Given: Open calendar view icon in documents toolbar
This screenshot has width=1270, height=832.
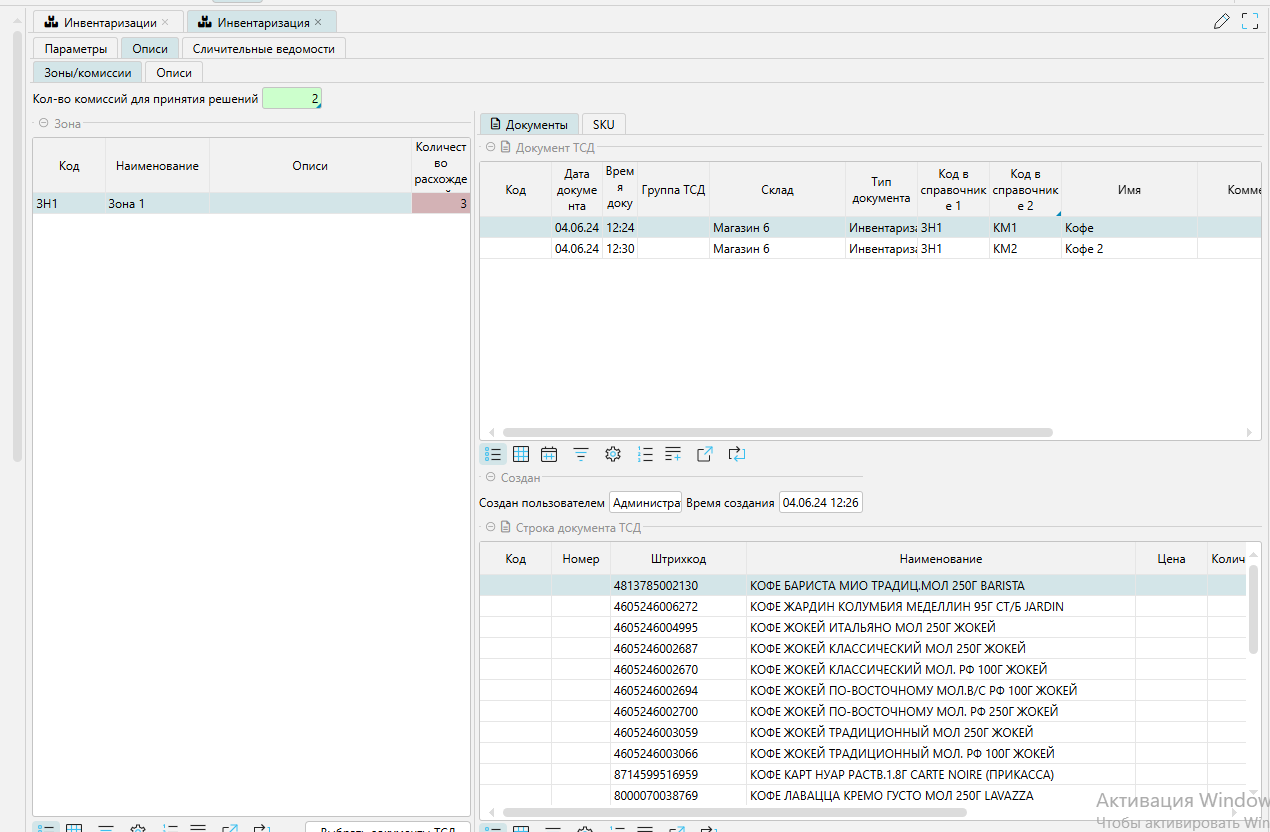Looking at the screenshot, I should click(x=549, y=454).
